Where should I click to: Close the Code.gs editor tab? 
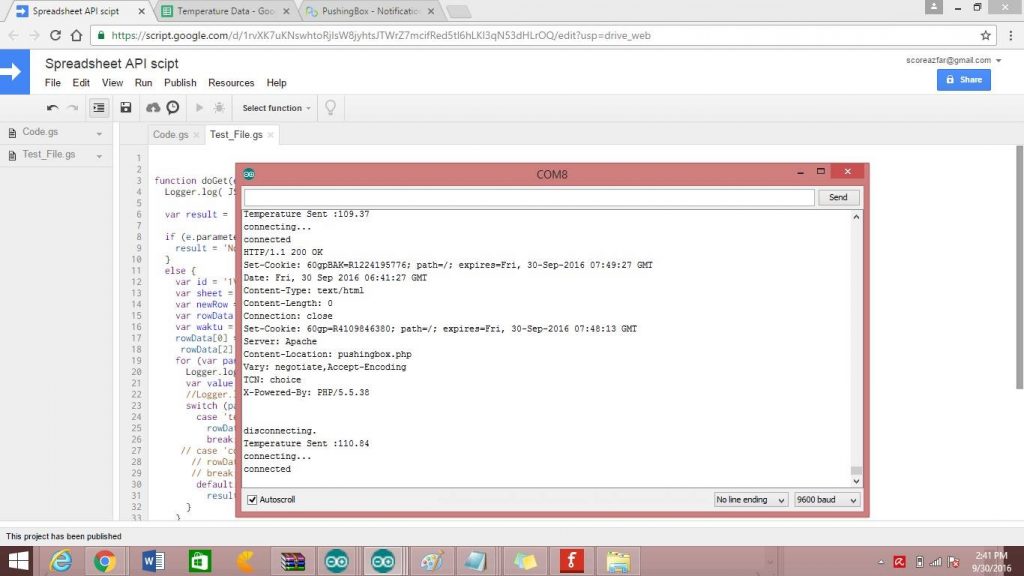(x=196, y=135)
